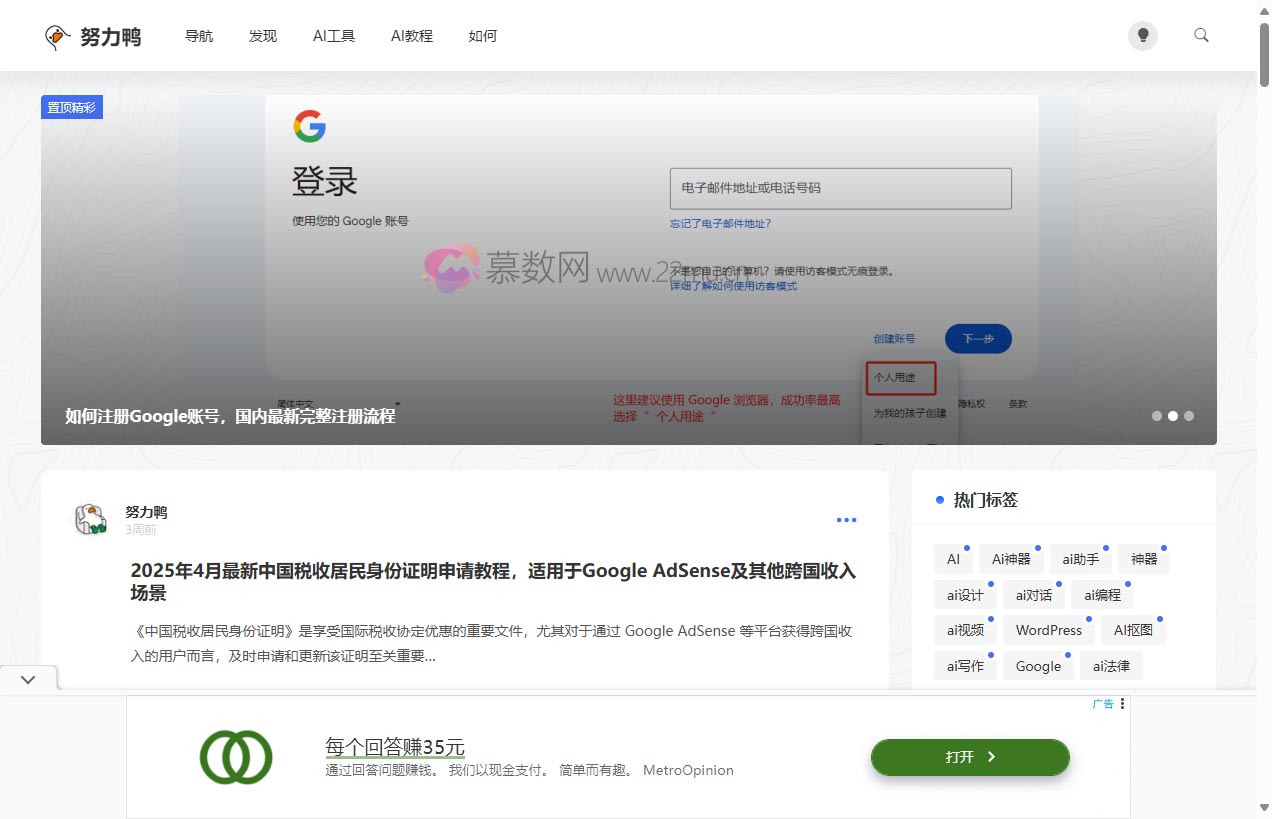Click the 努力鸭 author avatar
Screen dimensions: 1272x819
91,519
